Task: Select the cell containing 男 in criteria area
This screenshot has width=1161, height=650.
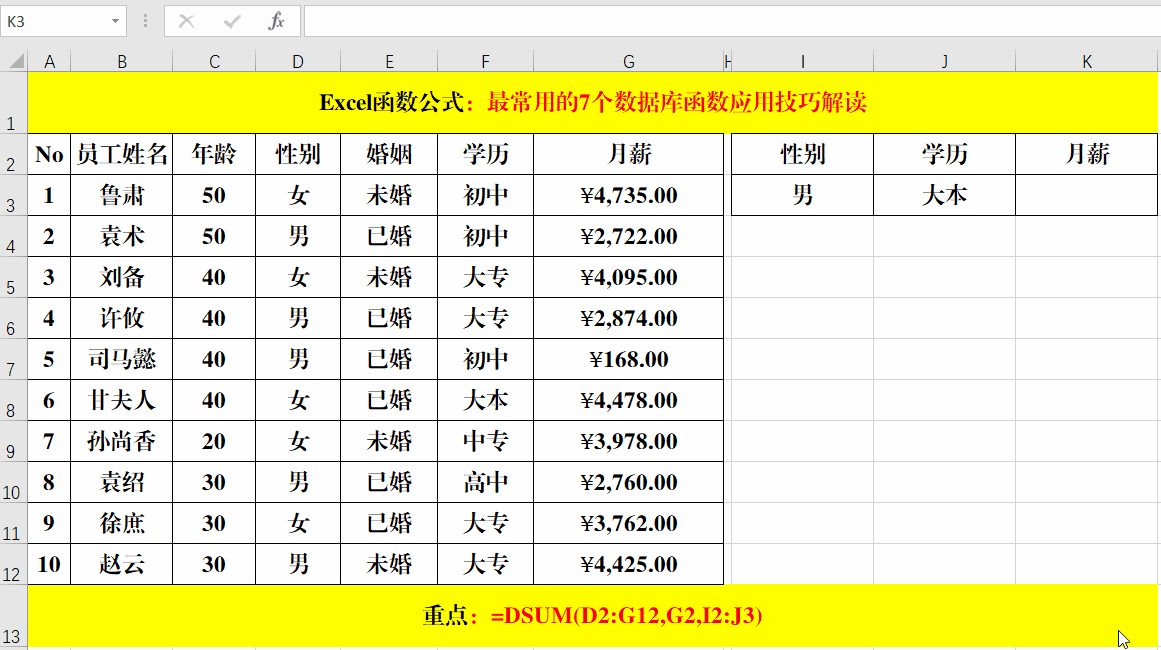Action: 801,196
